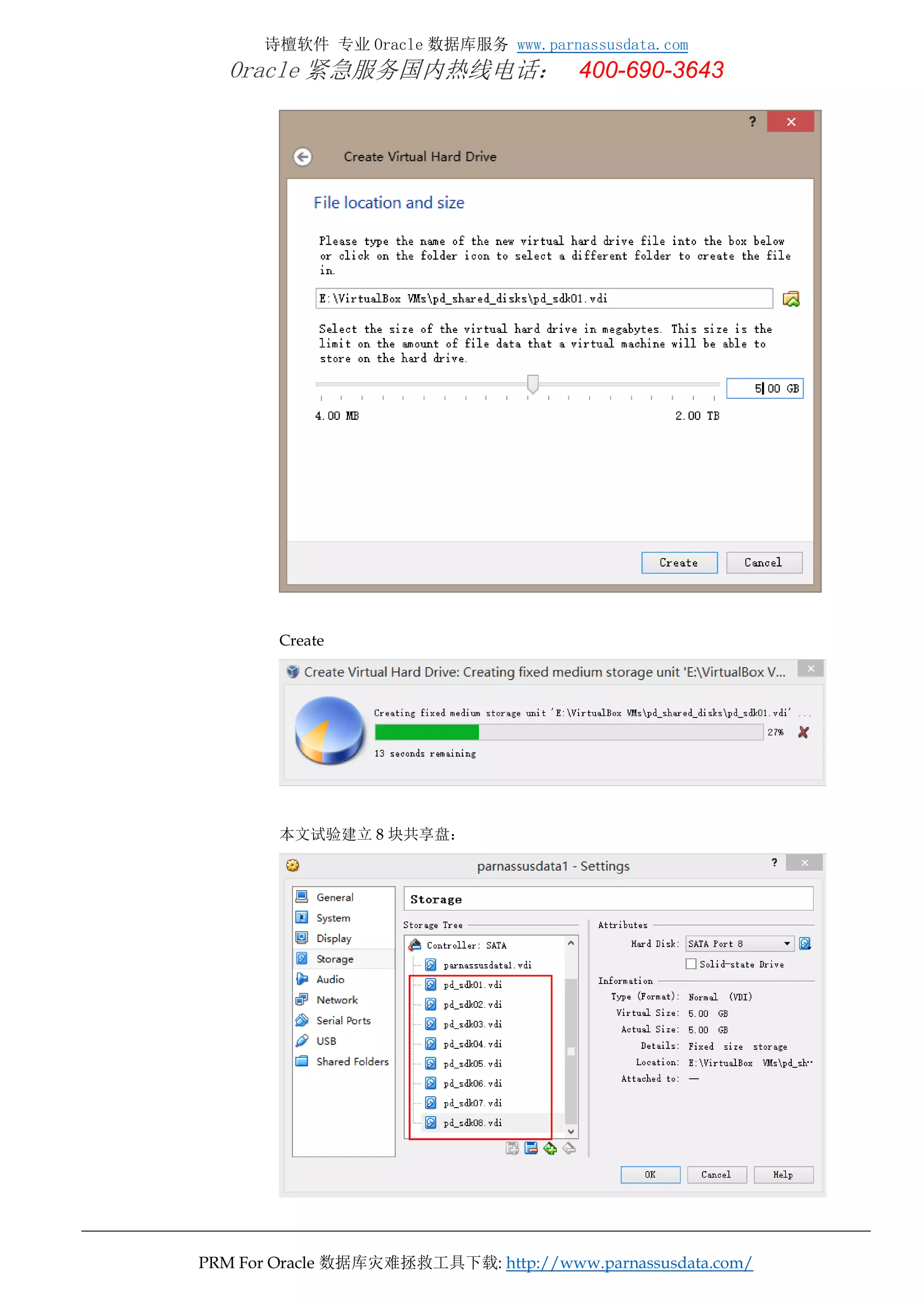This screenshot has width=924, height=1306.
Task: Click the Remove Controller icon below Storage Tree
Action: click(x=531, y=1148)
